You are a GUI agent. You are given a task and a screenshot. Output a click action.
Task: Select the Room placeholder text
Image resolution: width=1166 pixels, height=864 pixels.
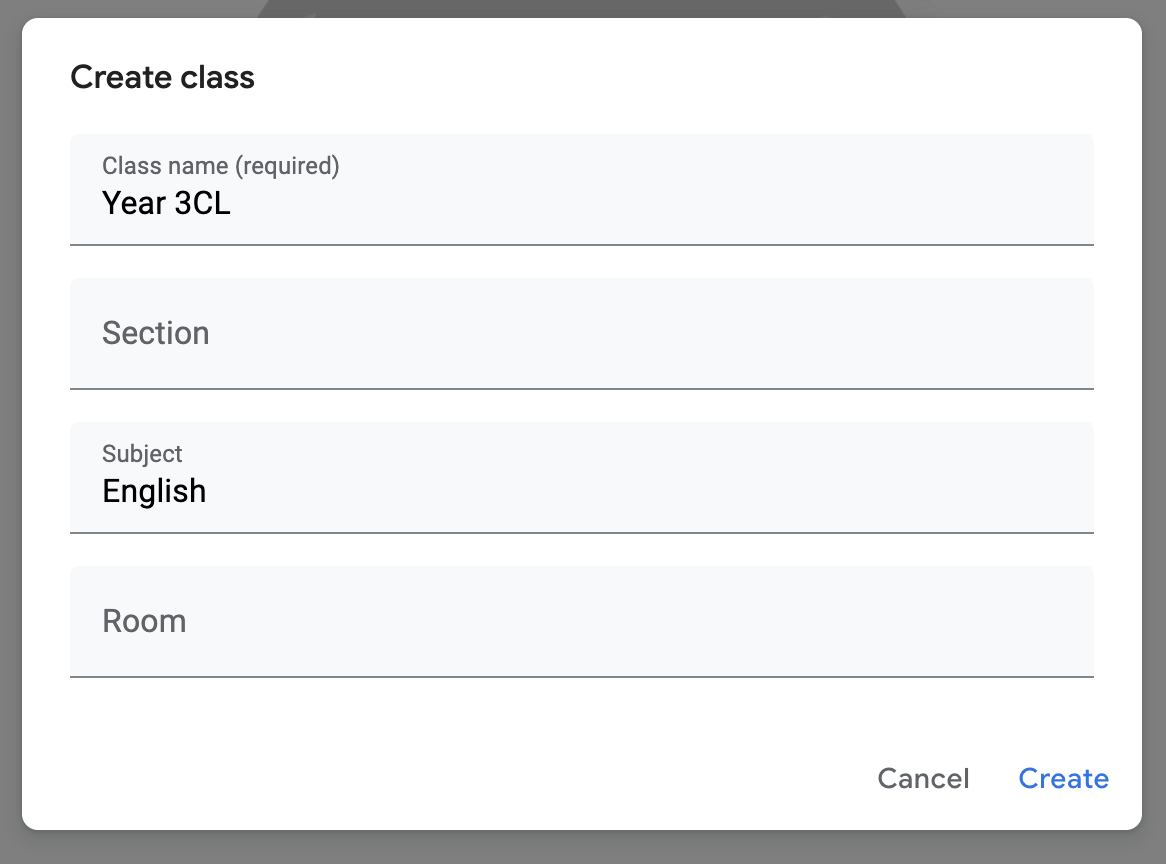(144, 621)
